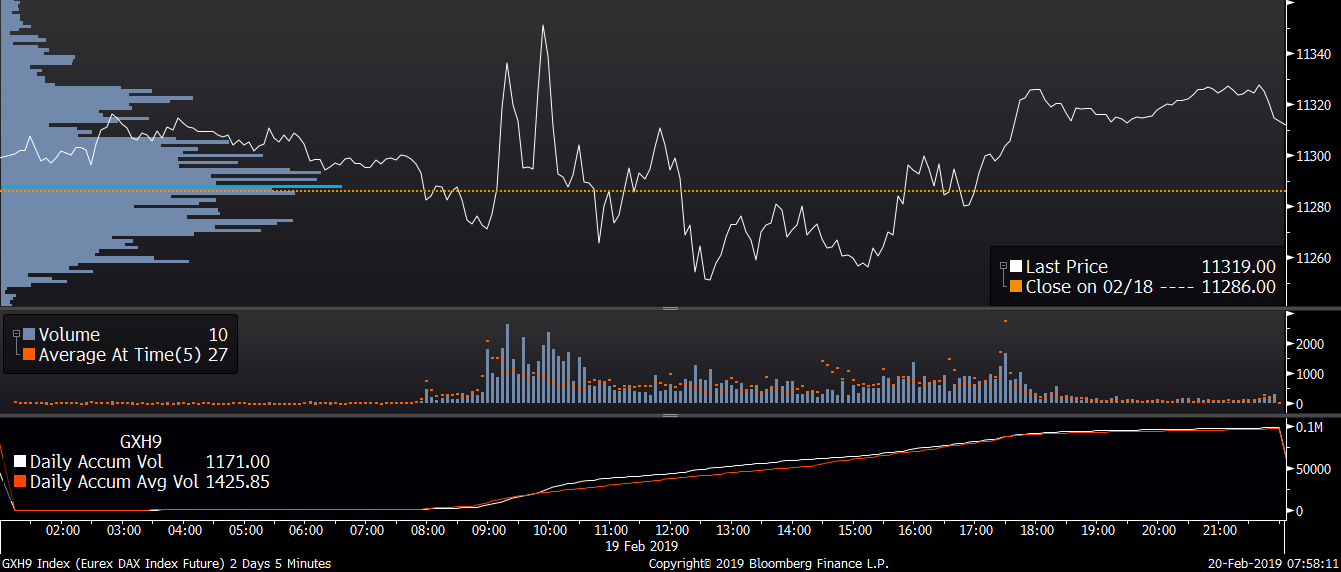Viewport: 1341px width, 572px height.
Task: Click the 12:00 mark on the time axis
Action: (672, 530)
